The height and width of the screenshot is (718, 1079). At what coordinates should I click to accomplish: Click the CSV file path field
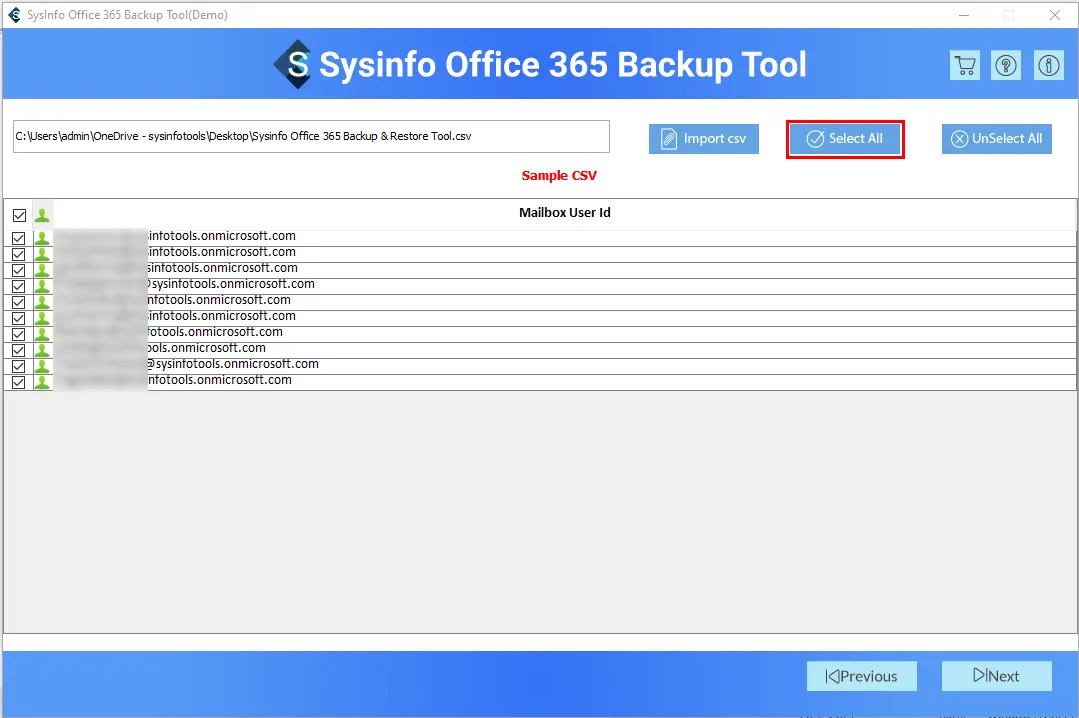311,136
